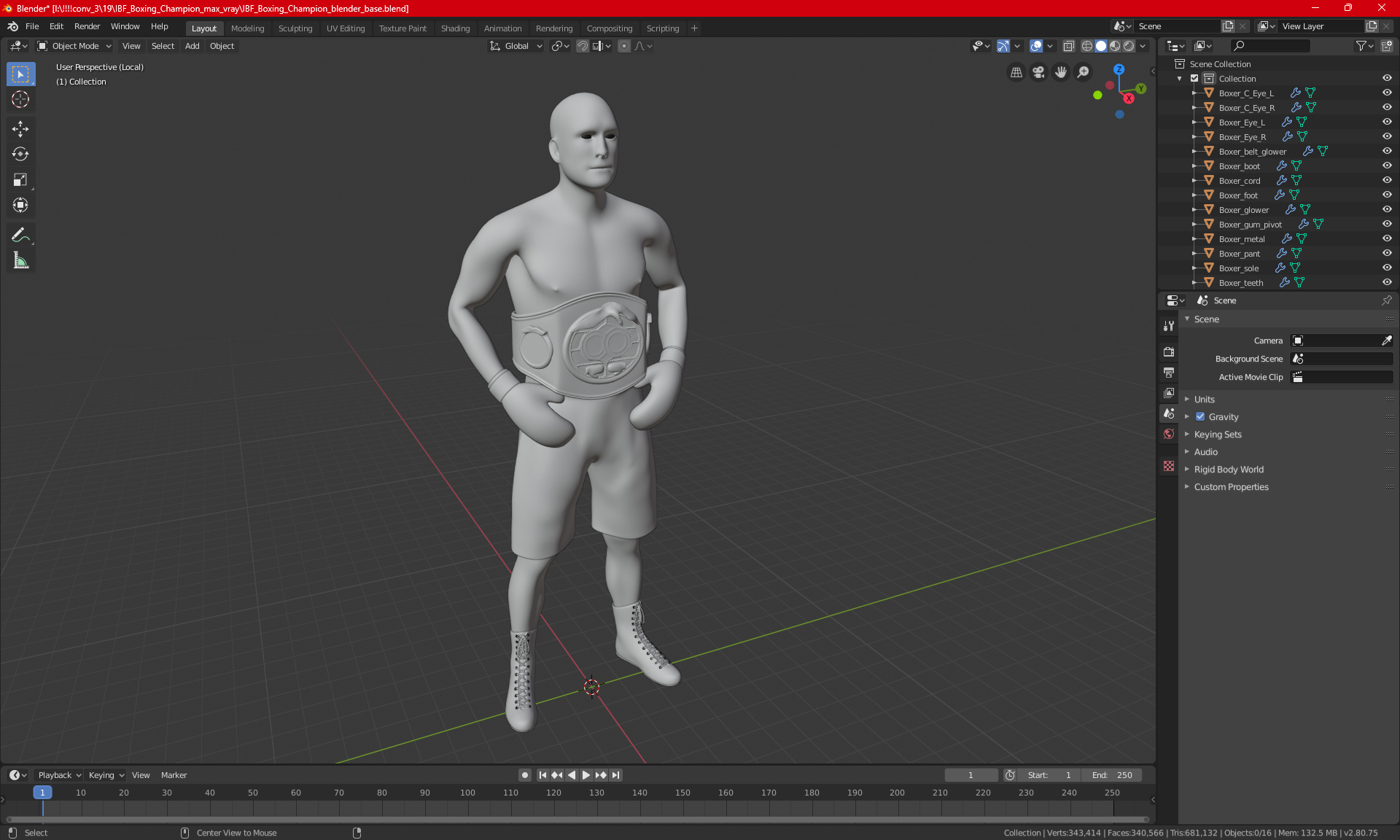Viewport: 1400px width, 840px height.
Task: Hide Boxer_C_Eye_L in viewport
Action: click(1386, 93)
